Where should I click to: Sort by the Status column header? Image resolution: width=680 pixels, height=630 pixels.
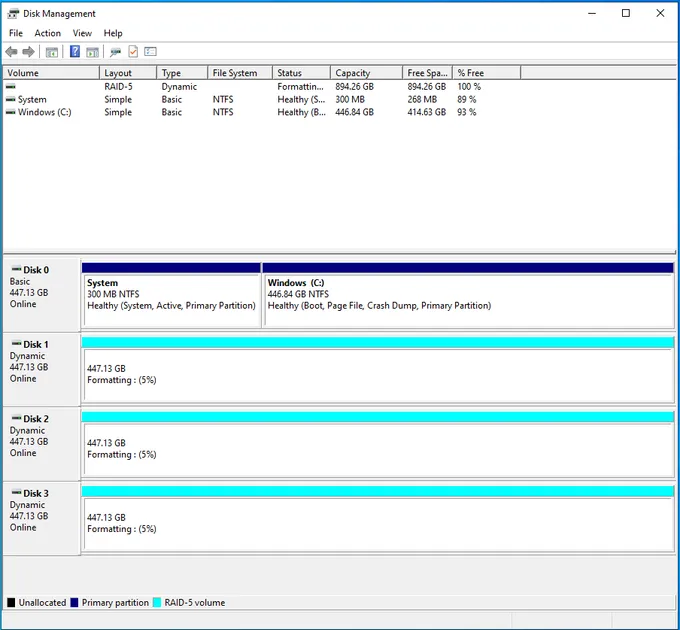click(301, 73)
